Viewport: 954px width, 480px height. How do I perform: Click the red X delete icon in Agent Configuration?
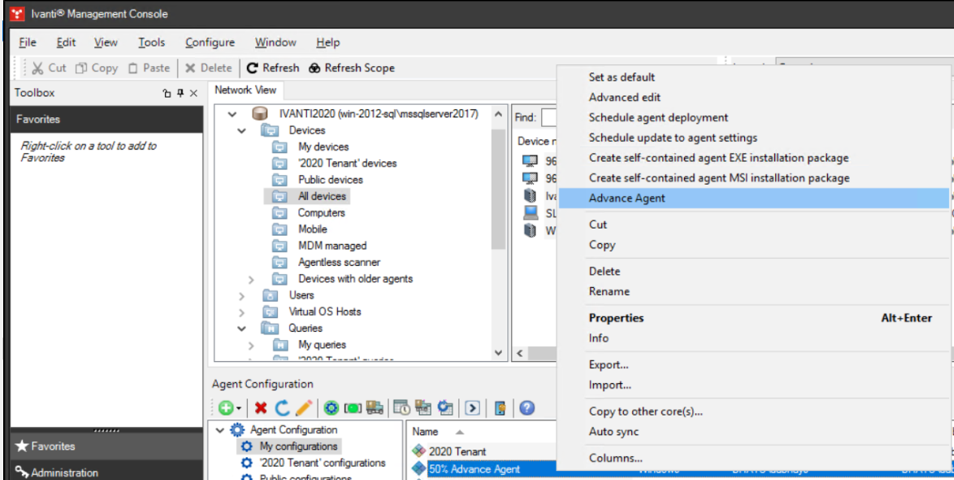[x=261, y=408]
